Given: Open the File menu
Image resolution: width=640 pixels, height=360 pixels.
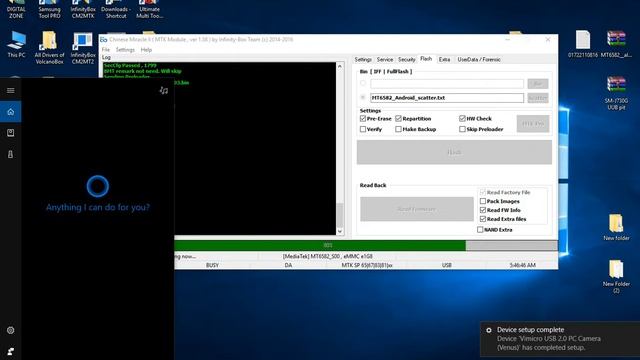Looking at the screenshot, I should 106,49.
